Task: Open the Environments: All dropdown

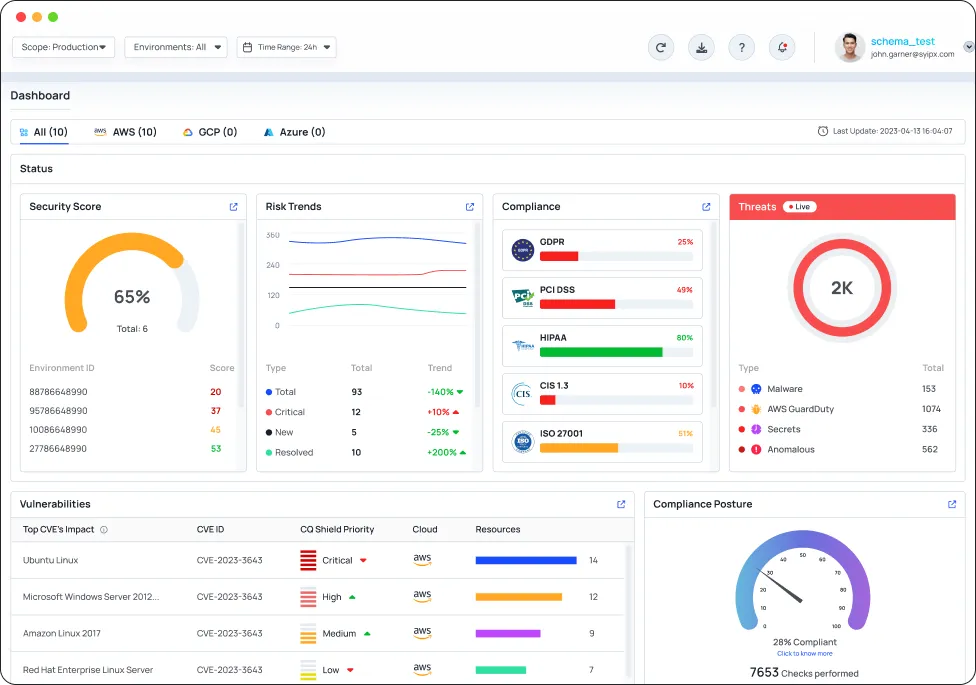Action: click(176, 47)
